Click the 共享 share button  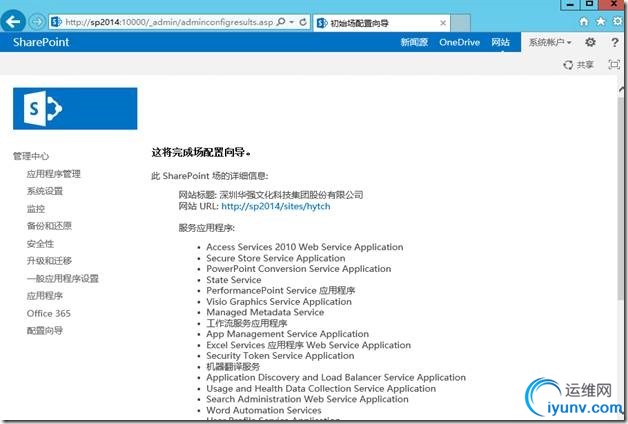click(x=579, y=64)
